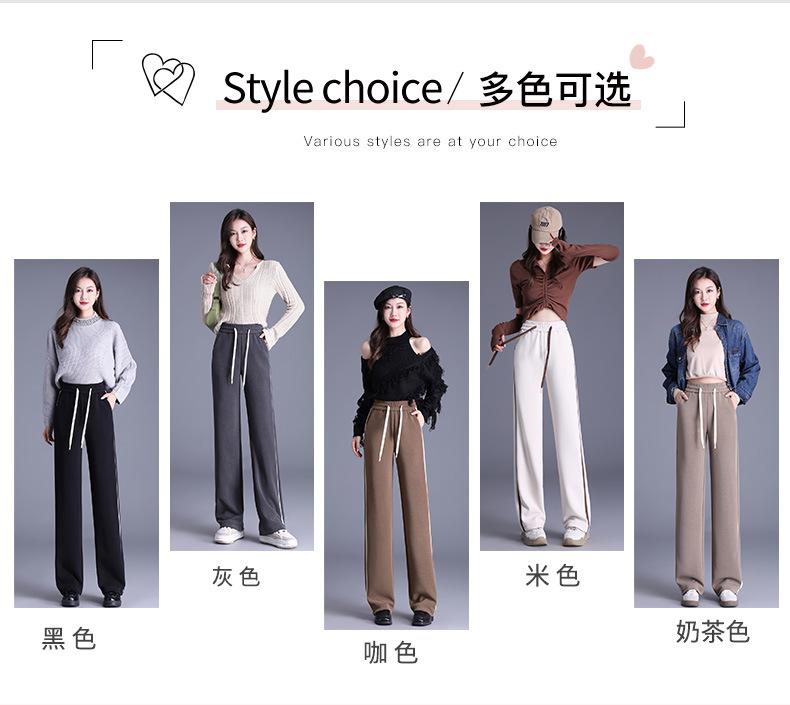The image size is (790, 705).
Task: Click the 咖色 color label
Action: pyautogui.click(x=390, y=653)
